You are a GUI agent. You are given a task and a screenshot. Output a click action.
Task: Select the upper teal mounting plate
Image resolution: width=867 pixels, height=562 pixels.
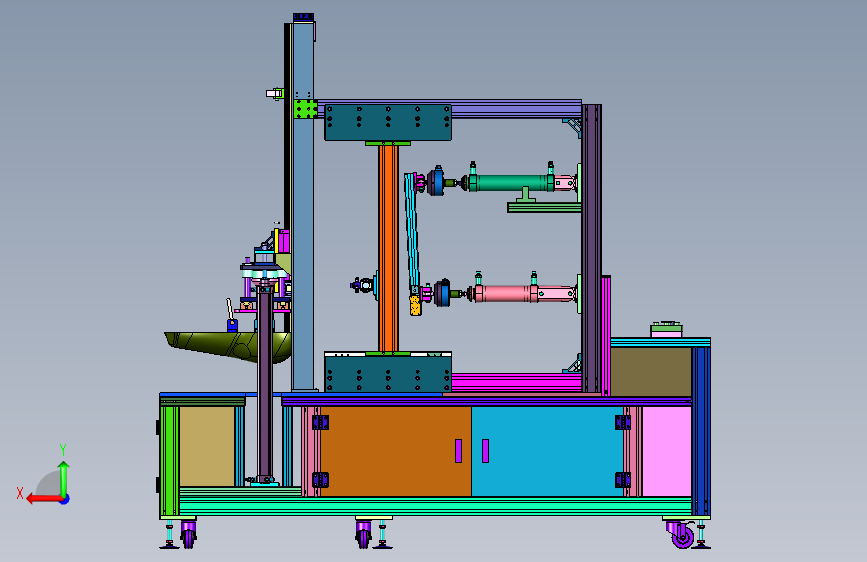coord(388,122)
